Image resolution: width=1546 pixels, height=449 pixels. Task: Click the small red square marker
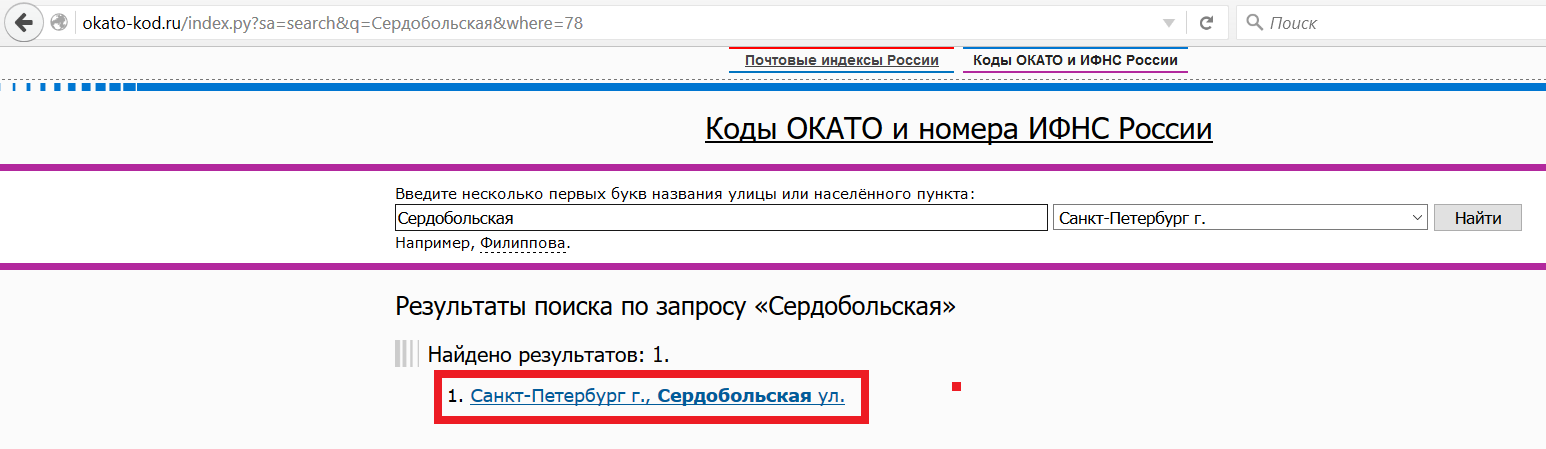956,386
